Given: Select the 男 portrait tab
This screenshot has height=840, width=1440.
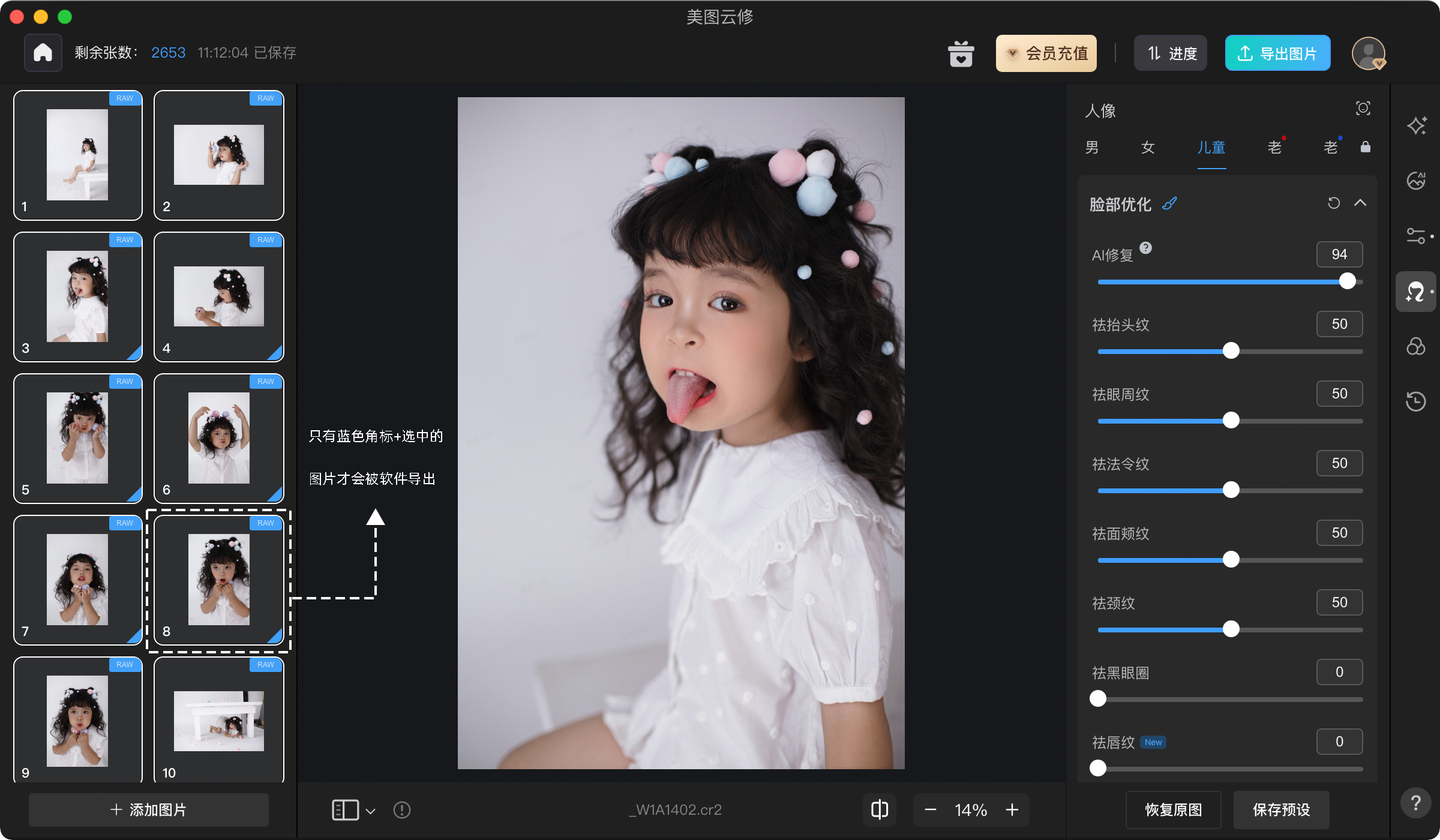Looking at the screenshot, I should pos(1092,148).
